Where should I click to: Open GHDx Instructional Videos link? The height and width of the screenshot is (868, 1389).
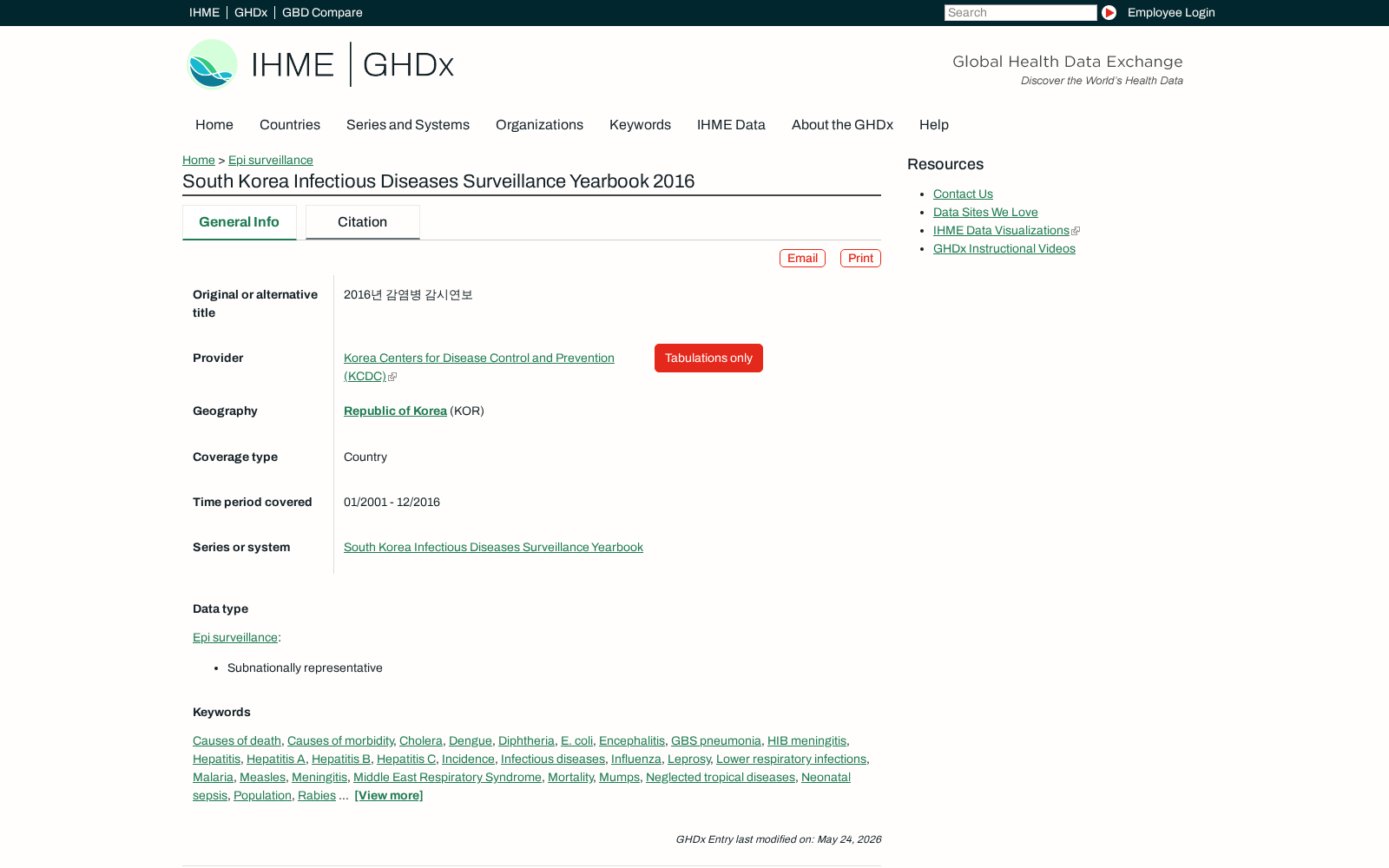pos(1004,248)
